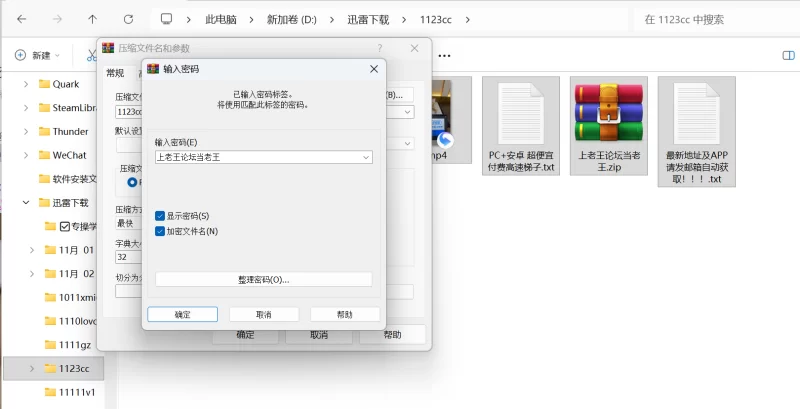The width and height of the screenshot is (800, 409).
Task: Select 11111v1 folder in sidebar
Action: pyautogui.click(x=70, y=392)
